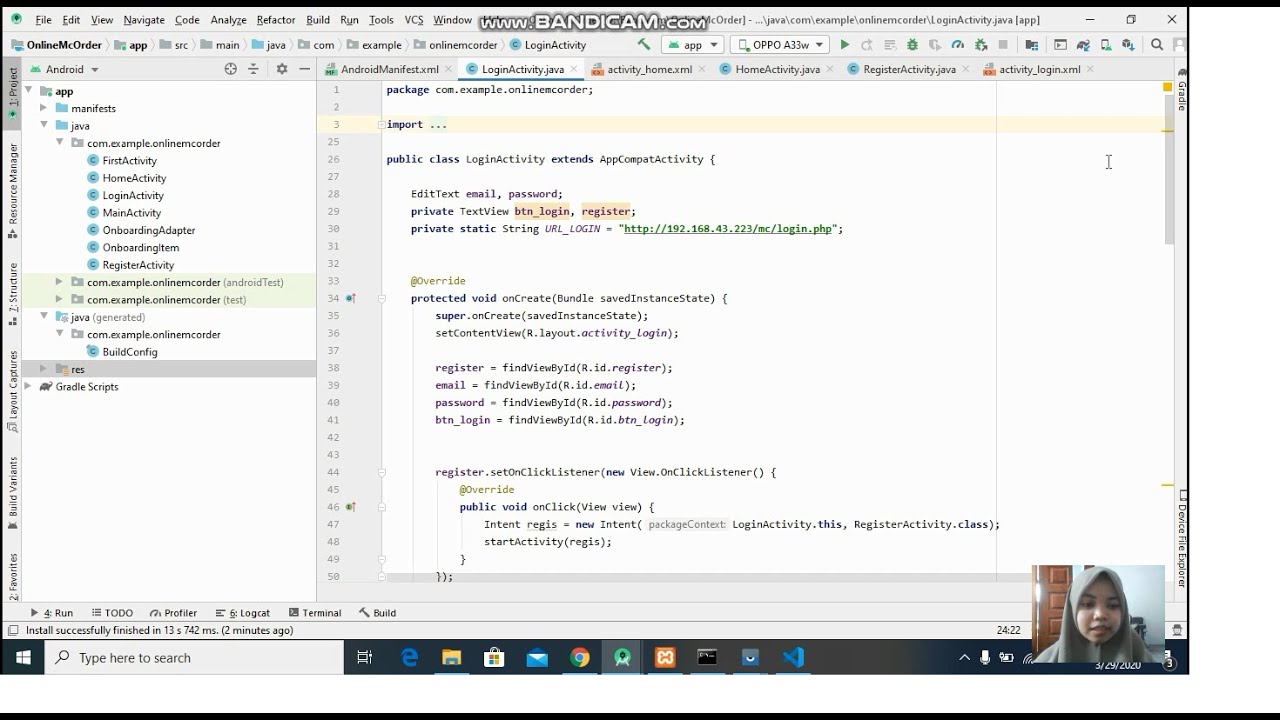The width and height of the screenshot is (1280, 720).
Task: Open the Build tool window
Action: [x=378, y=613]
